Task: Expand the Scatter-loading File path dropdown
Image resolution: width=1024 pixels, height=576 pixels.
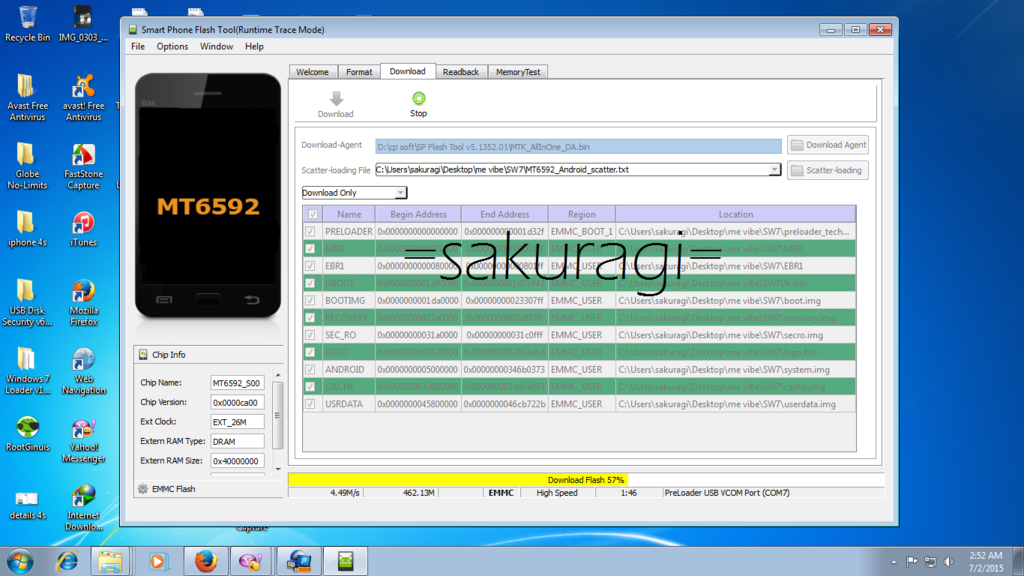Action: (774, 170)
